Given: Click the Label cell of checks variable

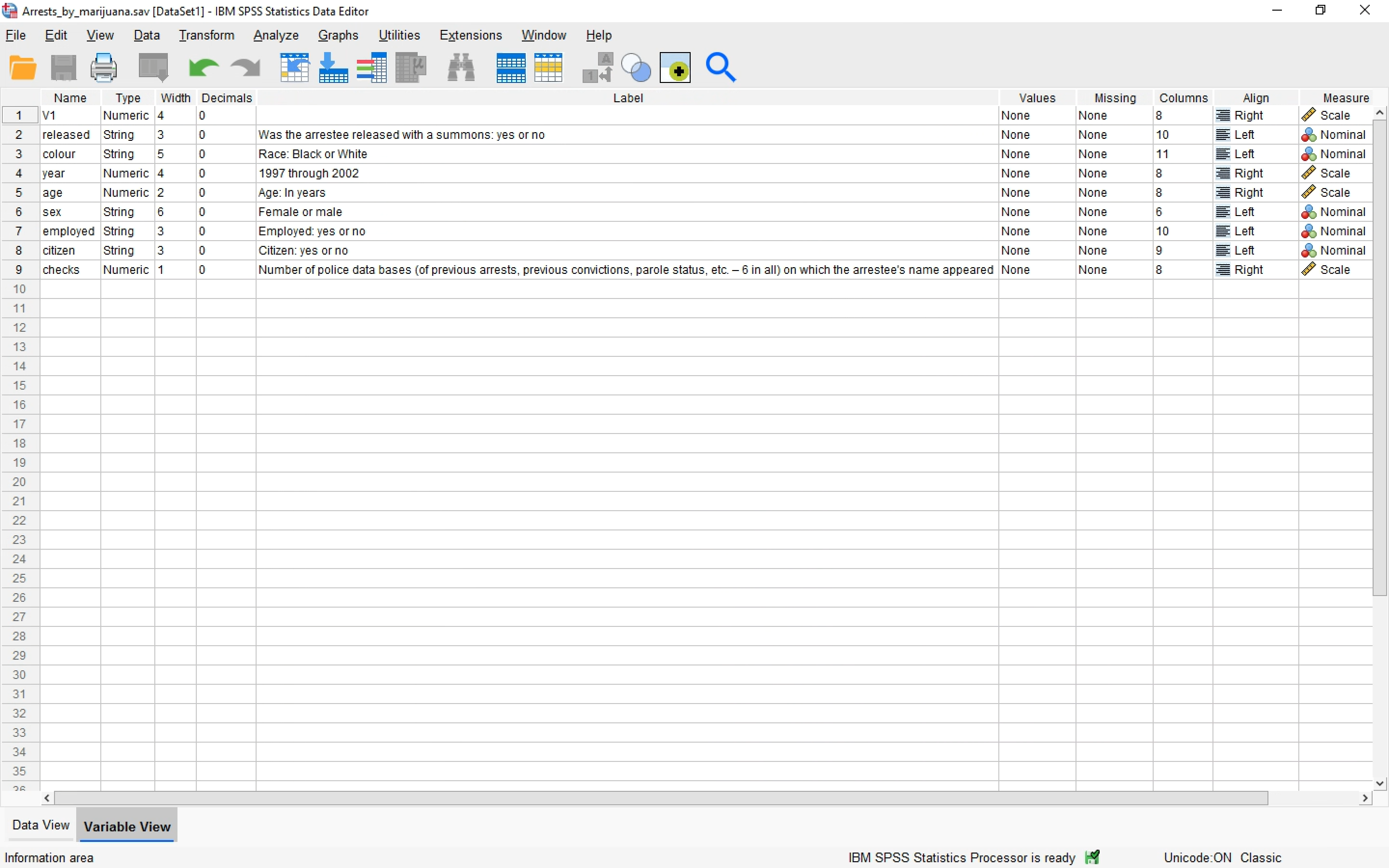Looking at the screenshot, I should pyautogui.click(x=626, y=270).
